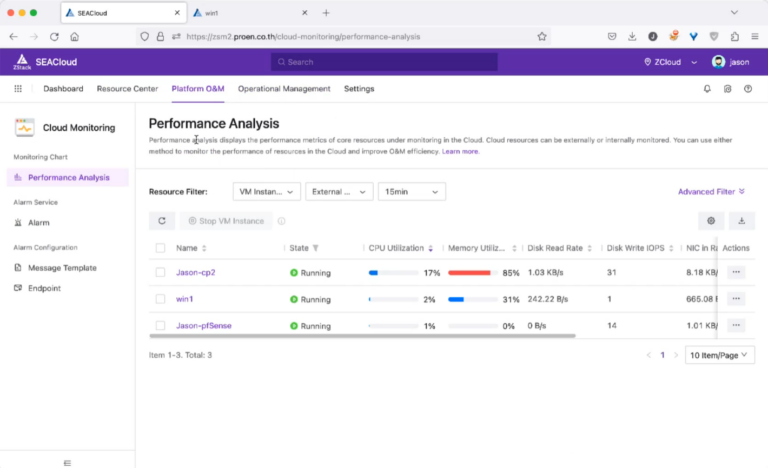
Task: Sort by Name column arrows
Action: coord(204,248)
